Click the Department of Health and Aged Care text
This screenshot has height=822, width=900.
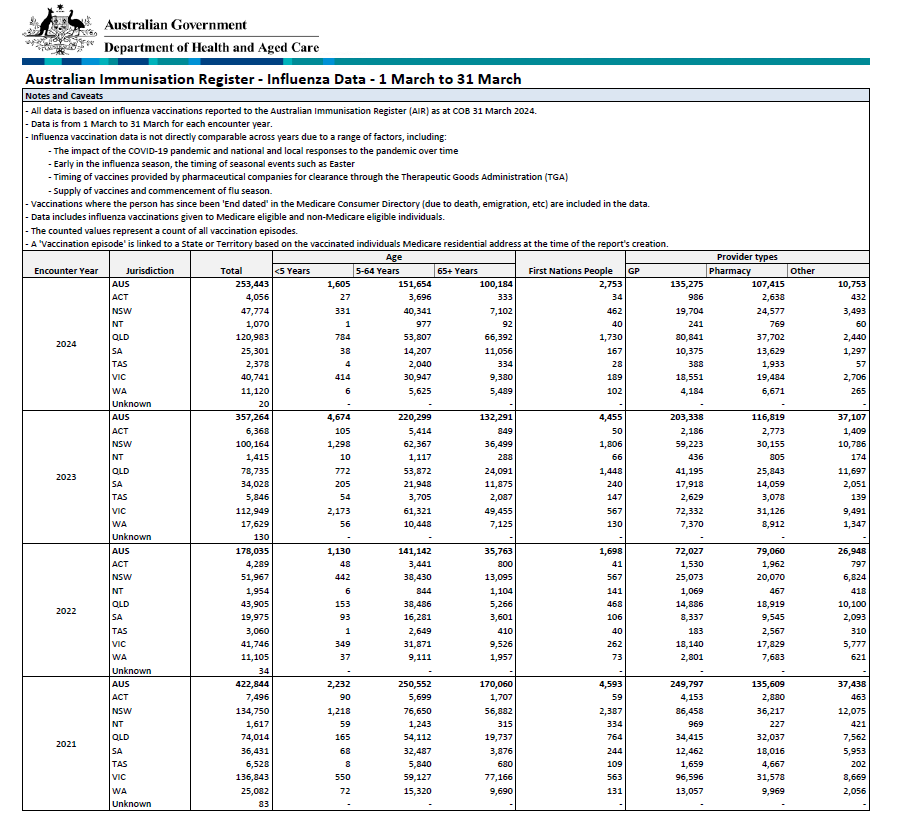pos(211,48)
